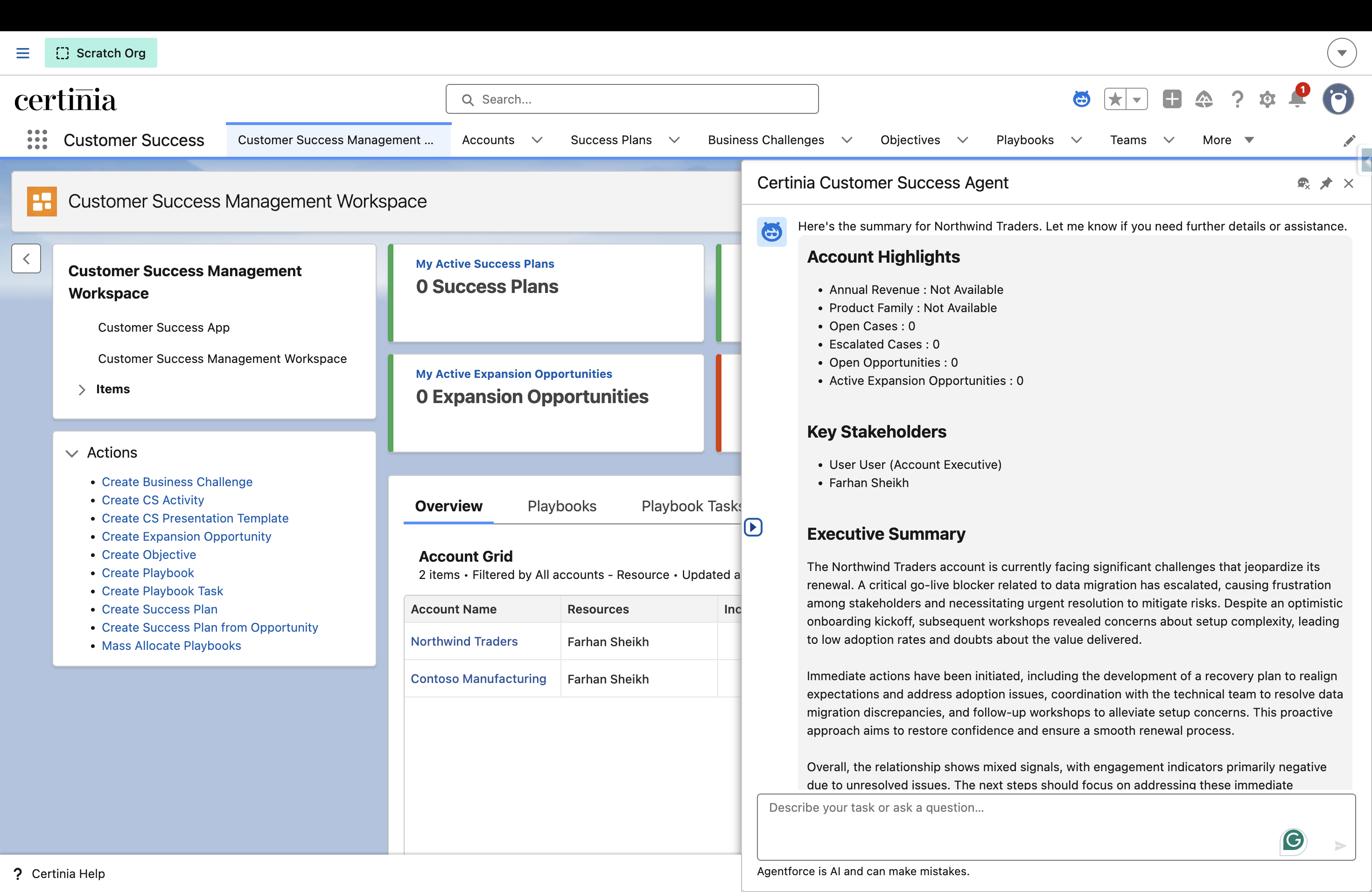
Task: Click the Scratch Org badge
Action: (x=101, y=53)
